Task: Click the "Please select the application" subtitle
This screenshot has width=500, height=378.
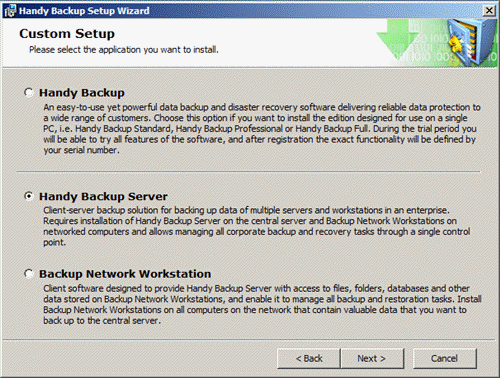Action: tap(124, 50)
